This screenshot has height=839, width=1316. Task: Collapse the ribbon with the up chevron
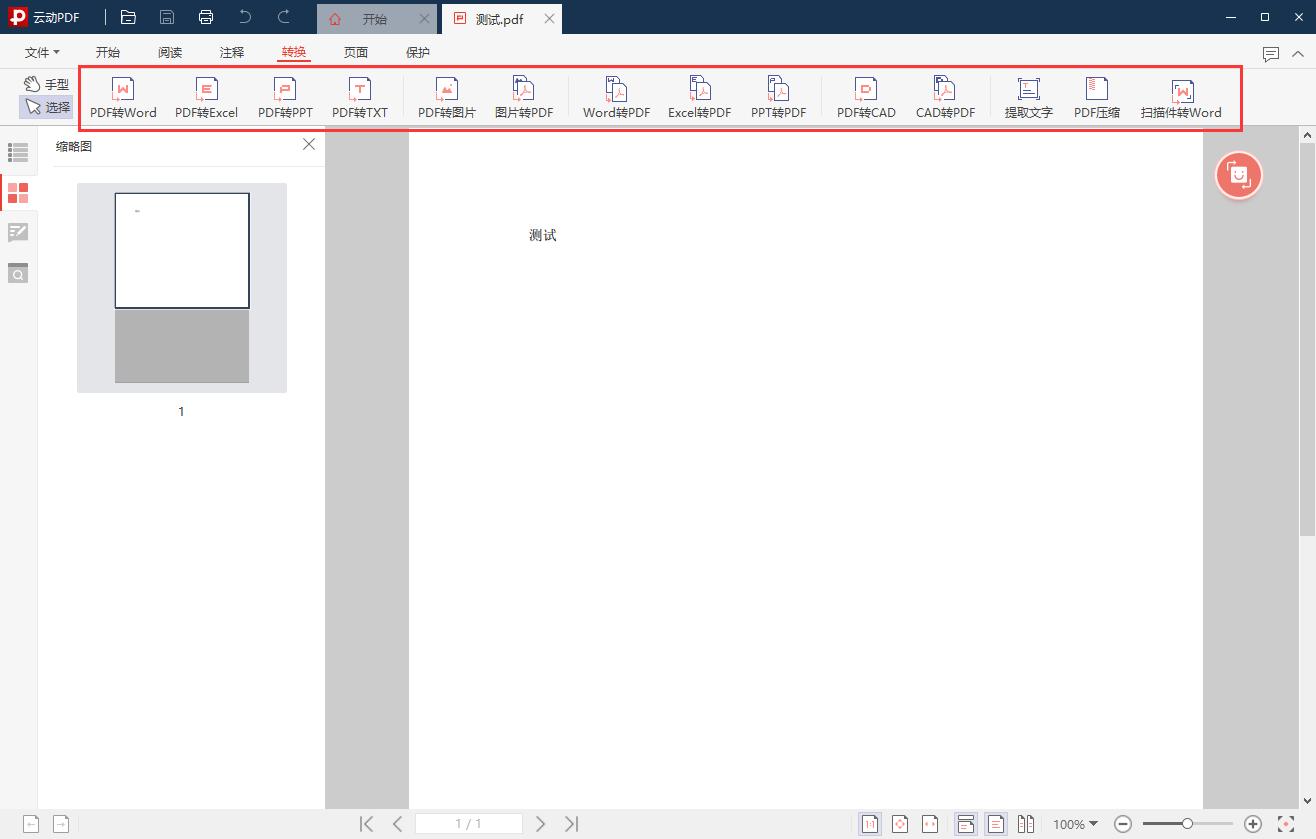coord(1299,54)
